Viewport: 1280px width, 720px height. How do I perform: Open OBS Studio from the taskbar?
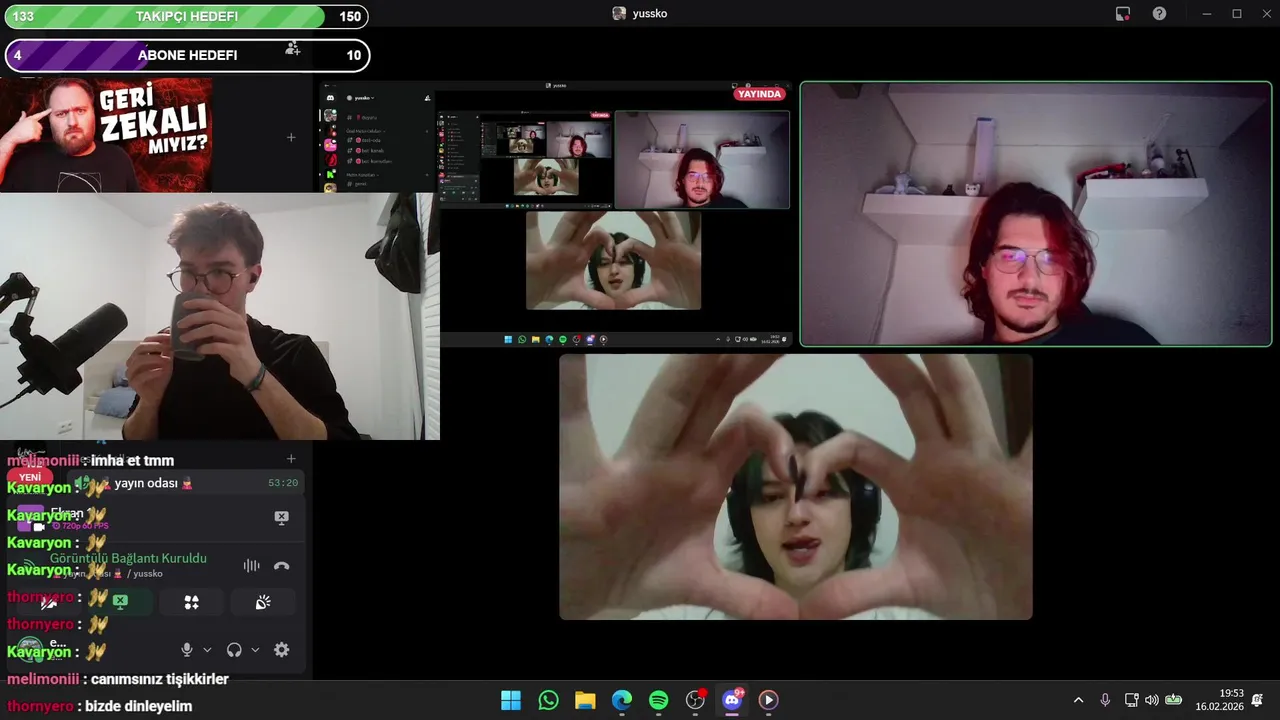point(695,700)
